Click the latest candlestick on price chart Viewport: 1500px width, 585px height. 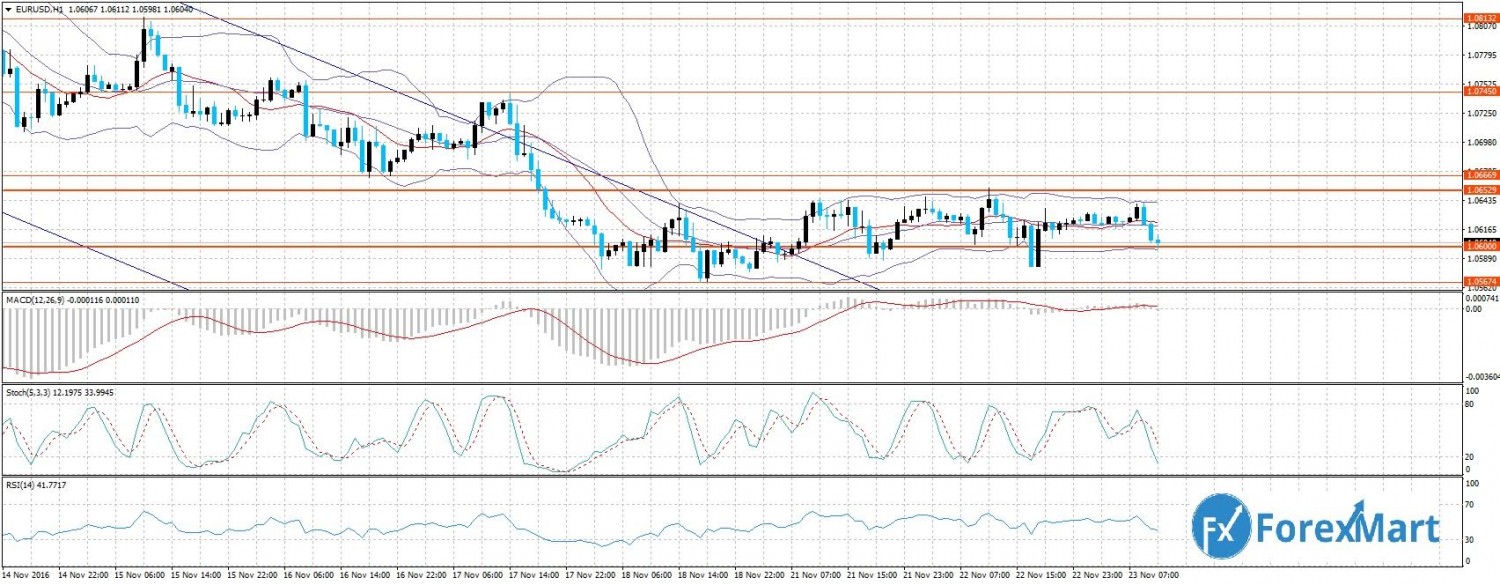(1158, 240)
